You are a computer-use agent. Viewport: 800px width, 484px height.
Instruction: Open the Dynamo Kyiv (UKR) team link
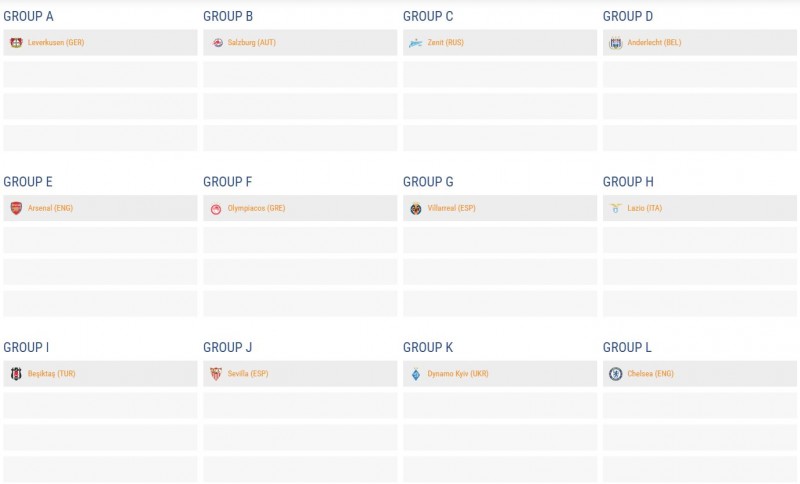tap(458, 374)
